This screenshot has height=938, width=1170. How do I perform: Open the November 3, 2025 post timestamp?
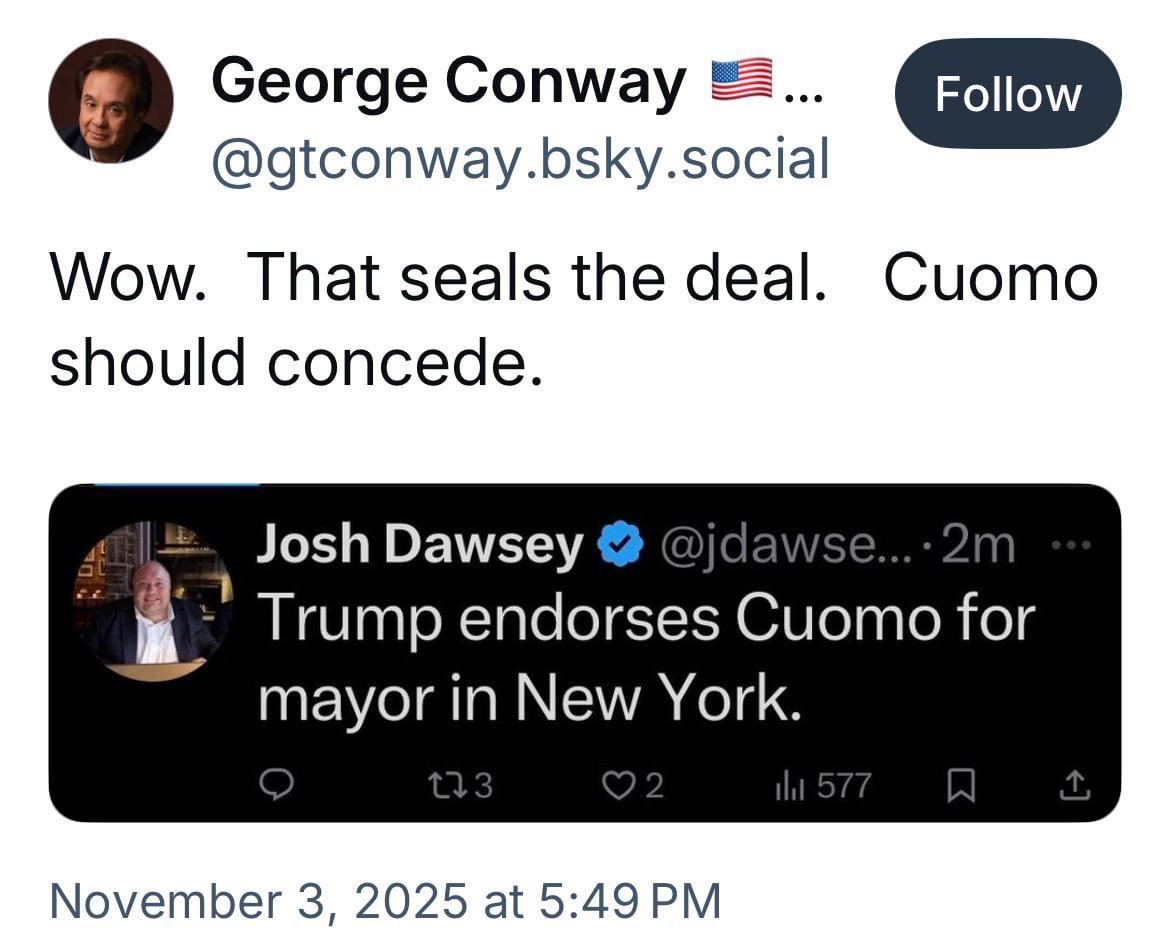[x=385, y=899]
